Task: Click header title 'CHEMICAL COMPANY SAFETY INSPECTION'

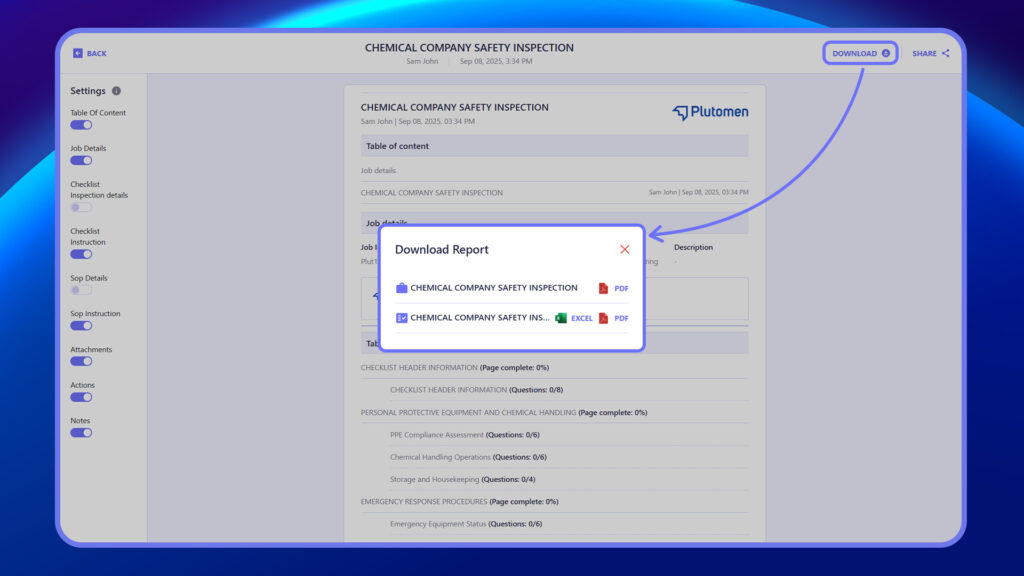Action: (x=469, y=48)
